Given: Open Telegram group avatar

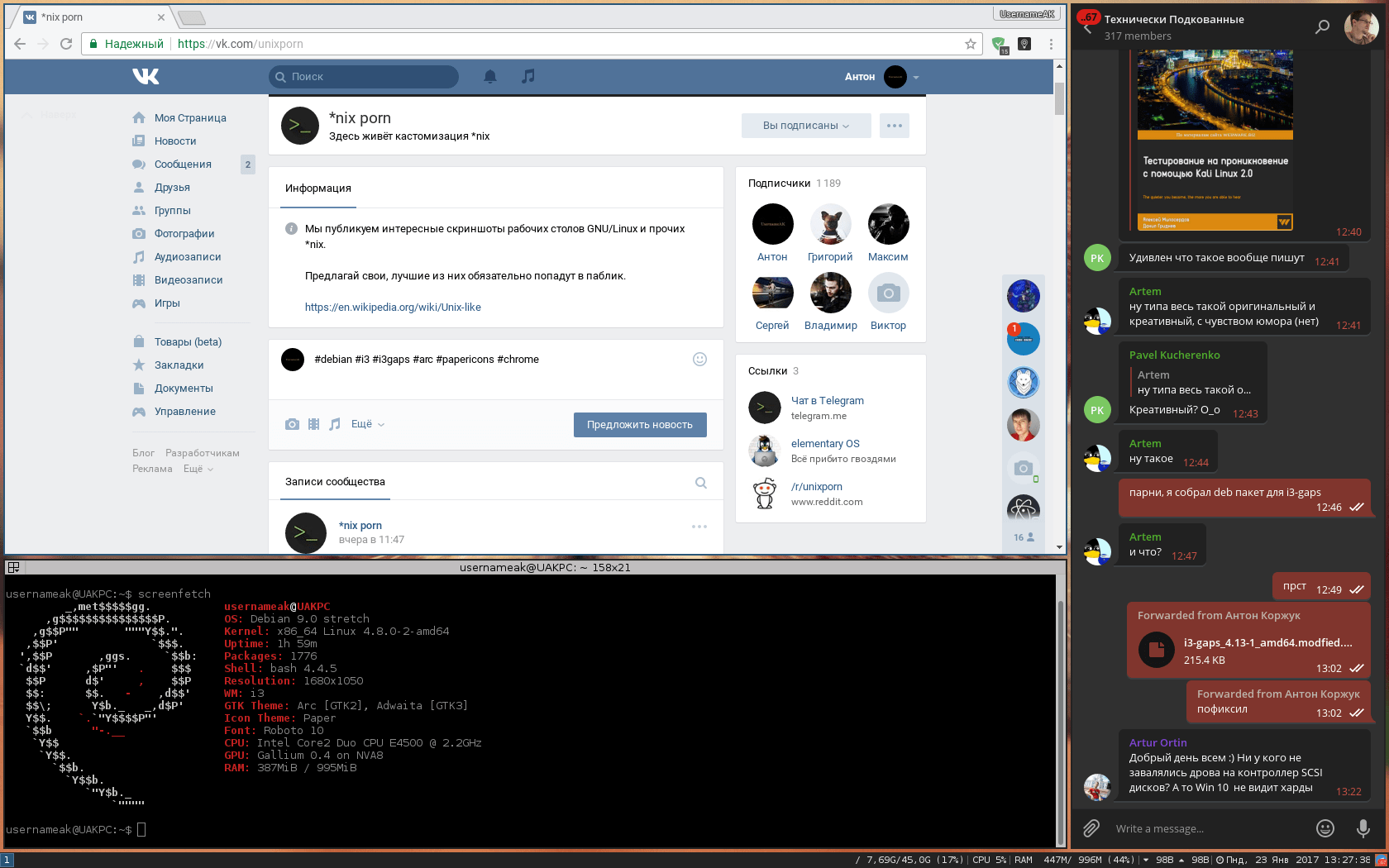Looking at the screenshot, I should [x=1361, y=27].
